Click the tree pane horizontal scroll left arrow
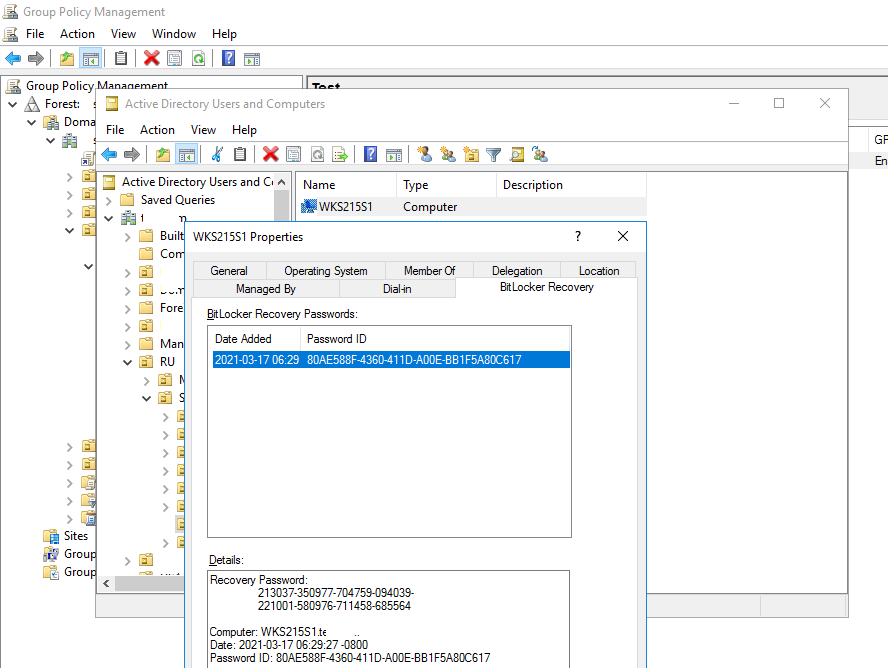This screenshot has height=668, width=888. pyautogui.click(x=106, y=583)
